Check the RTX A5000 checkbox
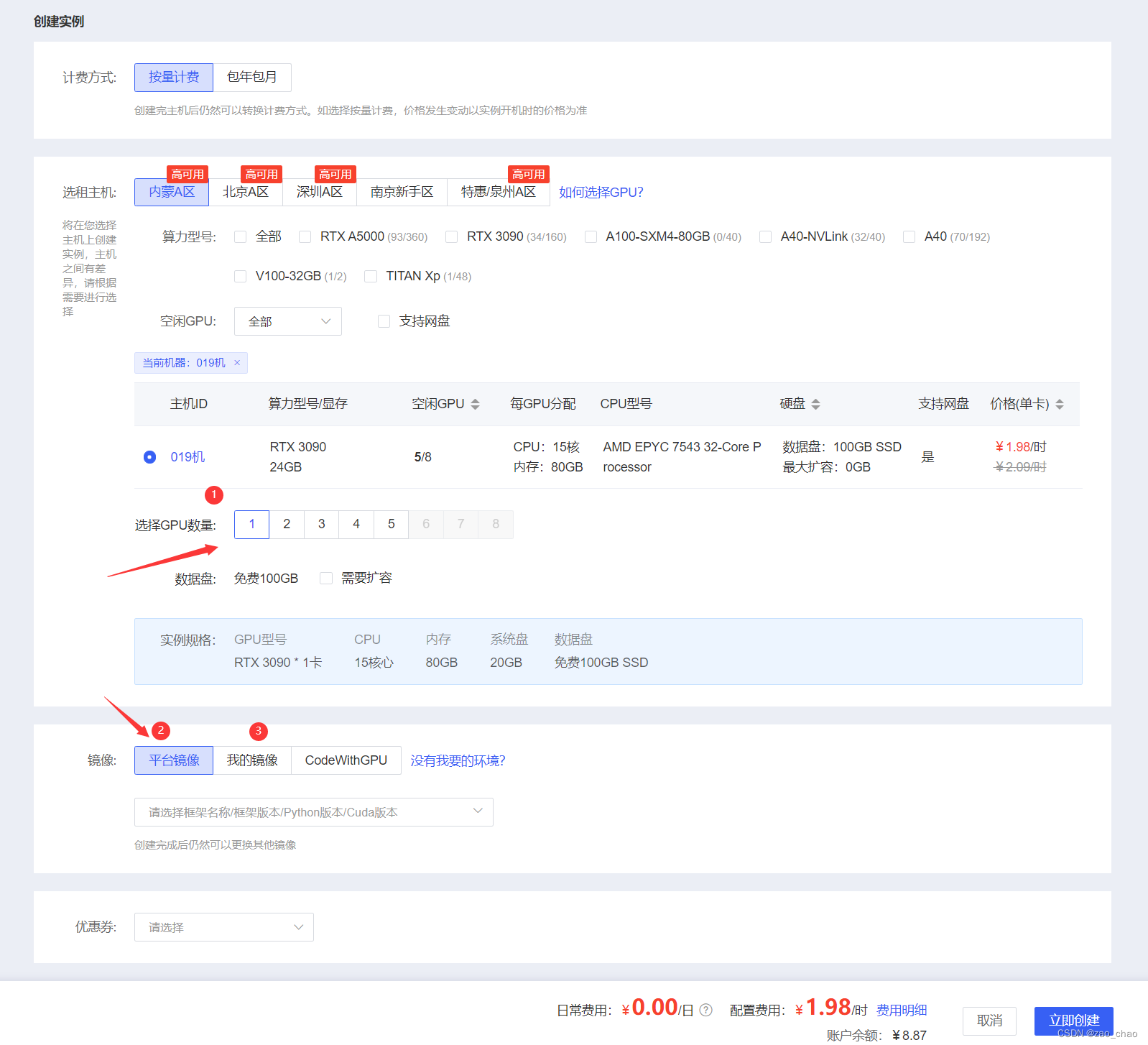Viewport: 1148px width, 1045px height. pos(305,237)
